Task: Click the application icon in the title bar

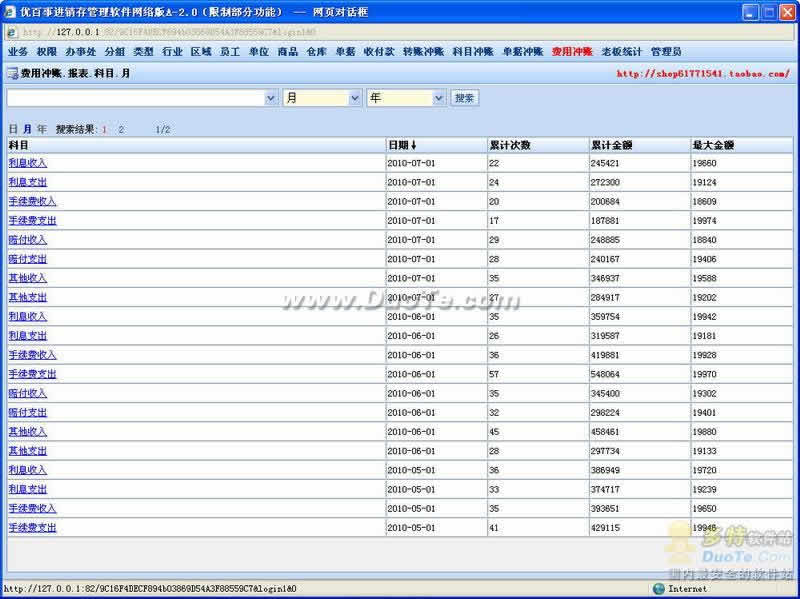Action: (x=10, y=11)
